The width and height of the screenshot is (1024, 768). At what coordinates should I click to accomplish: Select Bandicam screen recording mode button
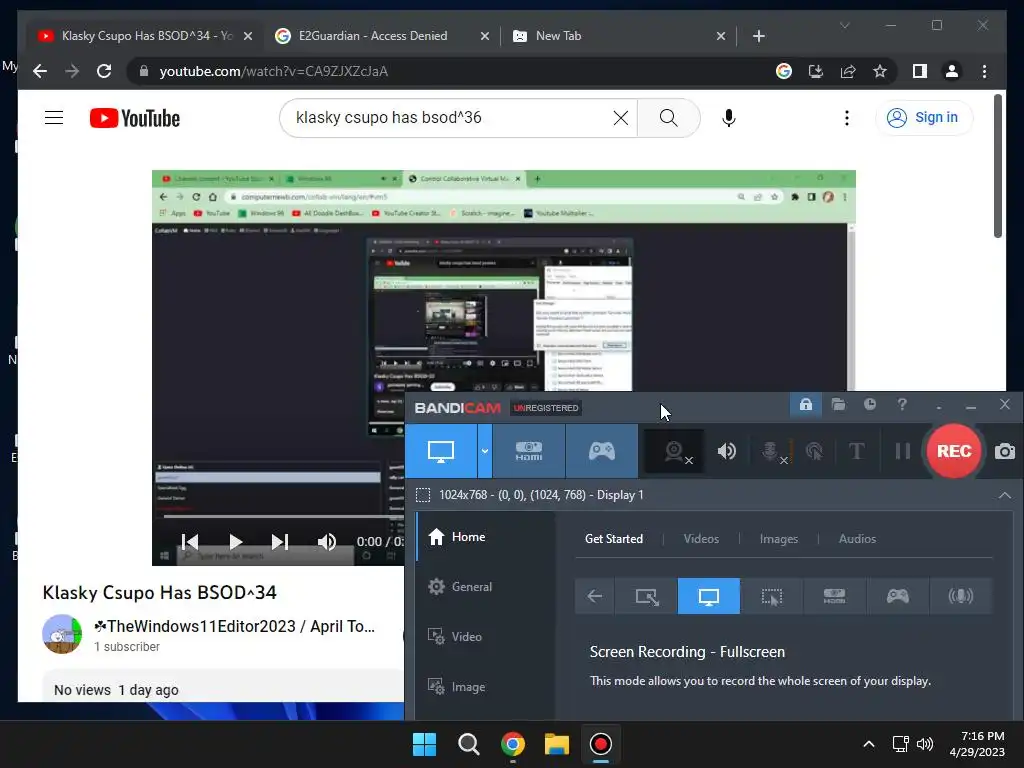pos(441,451)
